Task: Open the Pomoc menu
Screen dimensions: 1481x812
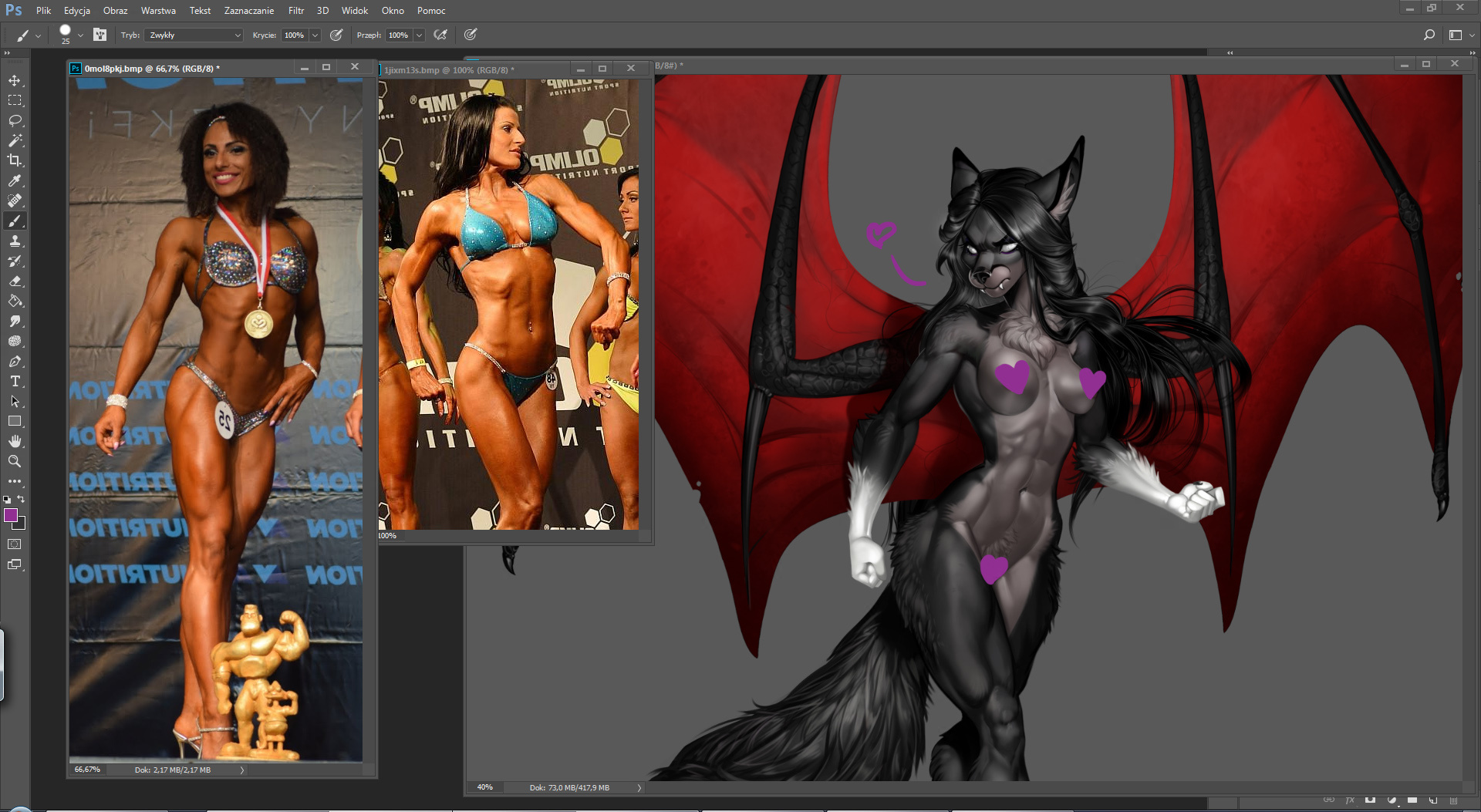Action: (x=431, y=11)
